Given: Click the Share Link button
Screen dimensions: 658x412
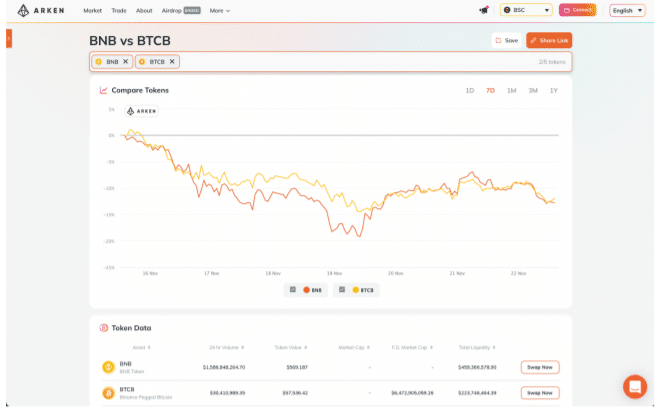Looking at the screenshot, I should click(549, 40).
